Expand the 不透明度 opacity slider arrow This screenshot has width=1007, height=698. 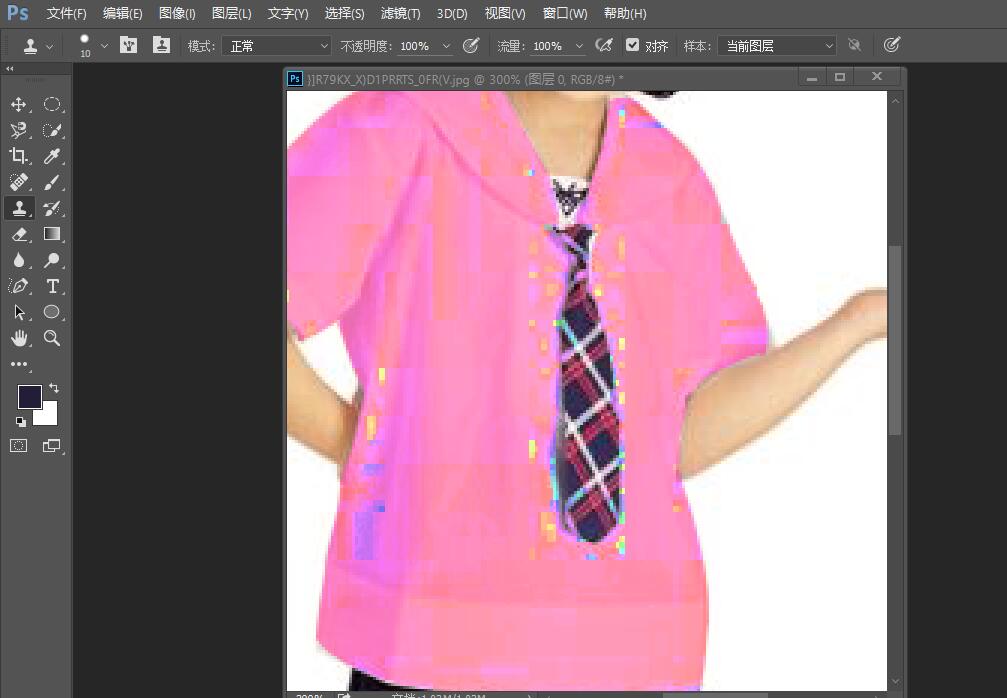point(446,46)
